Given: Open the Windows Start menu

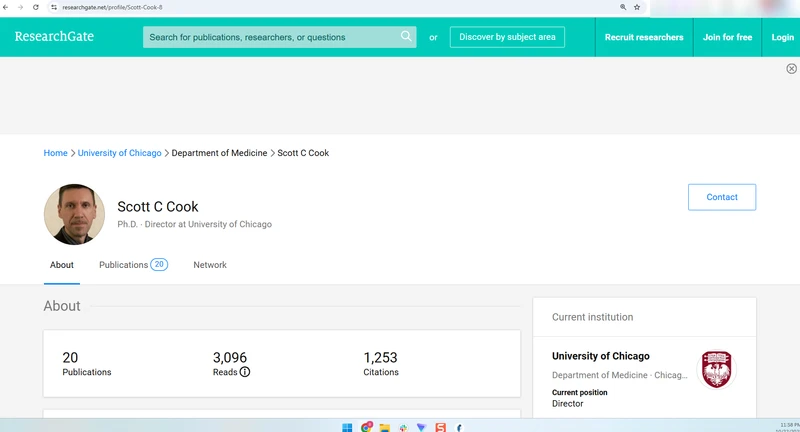Looking at the screenshot, I should (x=347, y=427).
